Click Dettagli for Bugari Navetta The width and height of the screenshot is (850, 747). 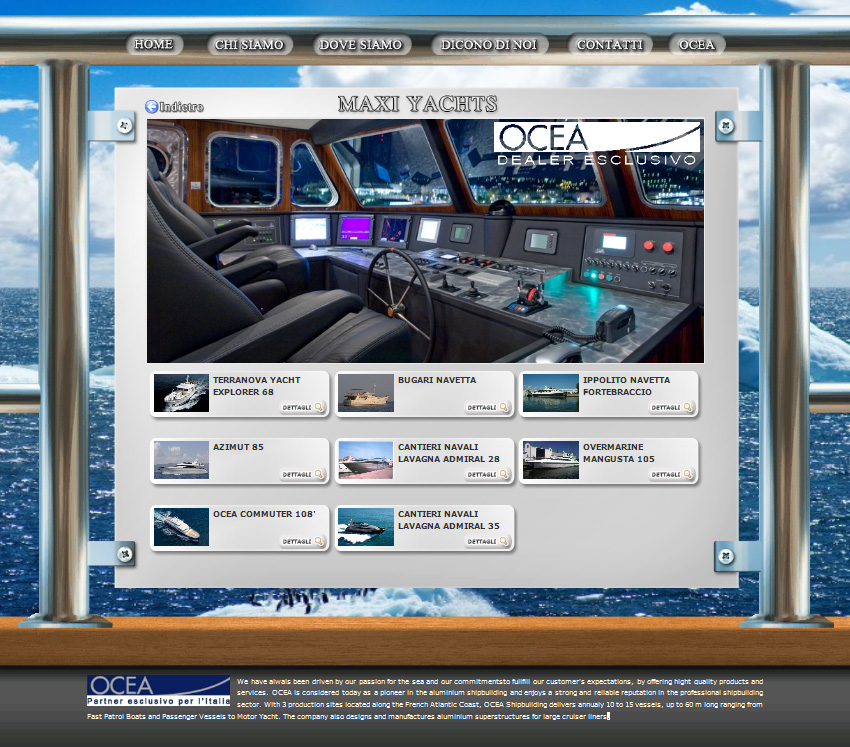[x=488, y=407]
